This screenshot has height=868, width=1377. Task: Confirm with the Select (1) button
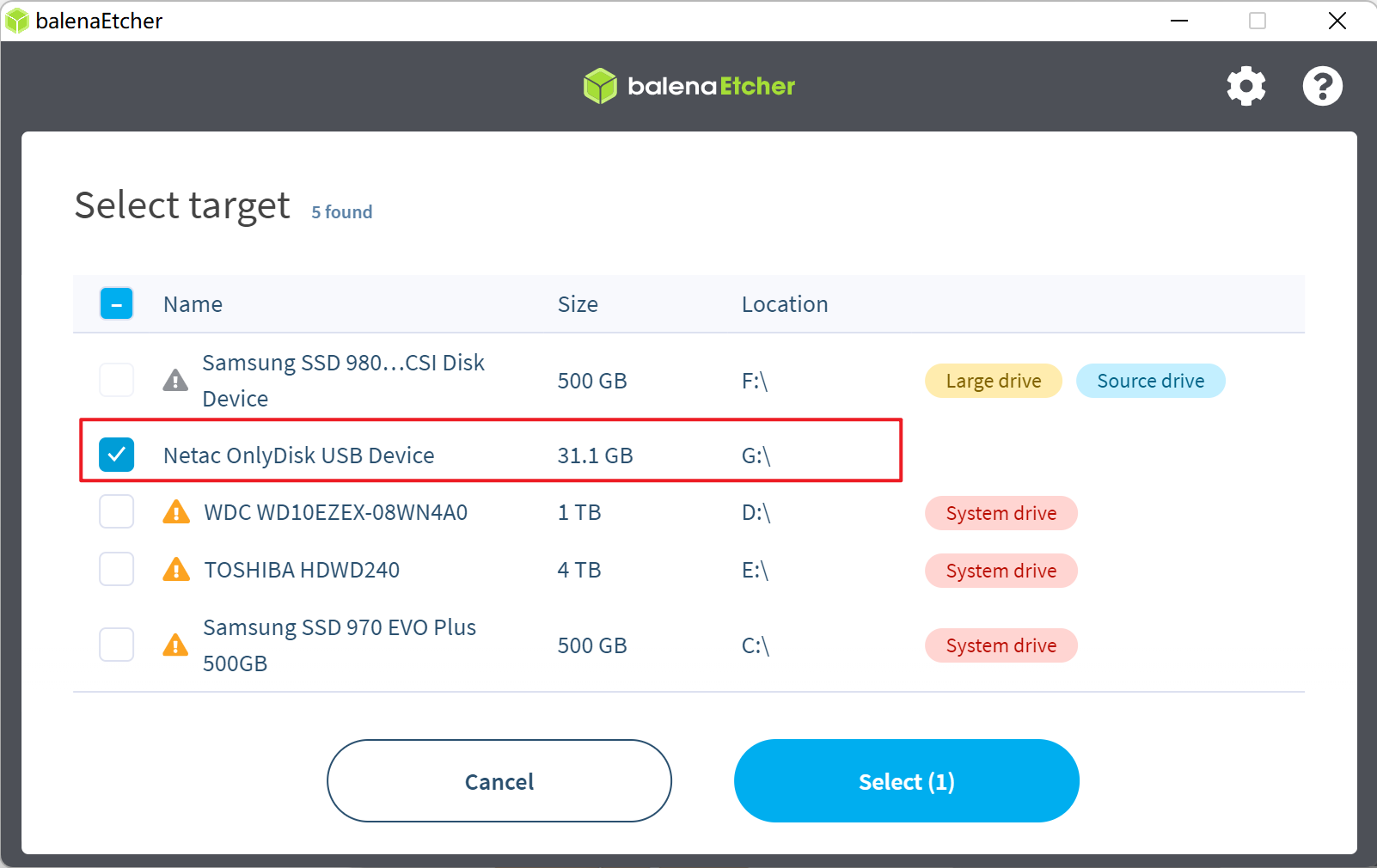(x=906, y=781)
